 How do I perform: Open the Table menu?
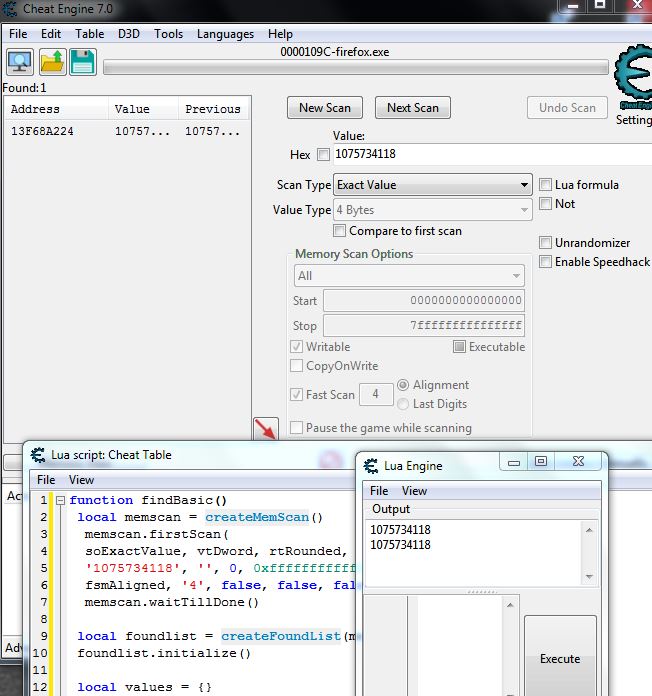(x=90, y=34)
